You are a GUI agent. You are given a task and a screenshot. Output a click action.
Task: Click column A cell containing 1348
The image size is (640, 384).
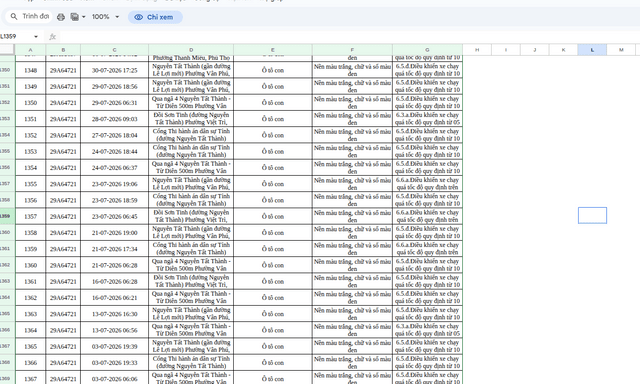(x=31, y=70)
